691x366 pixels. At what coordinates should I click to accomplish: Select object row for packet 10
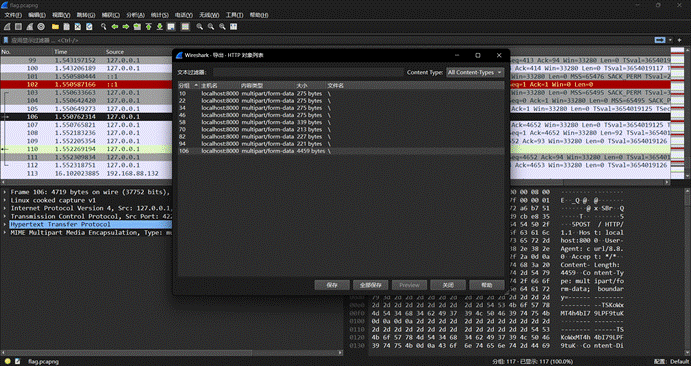pos(341,94)
